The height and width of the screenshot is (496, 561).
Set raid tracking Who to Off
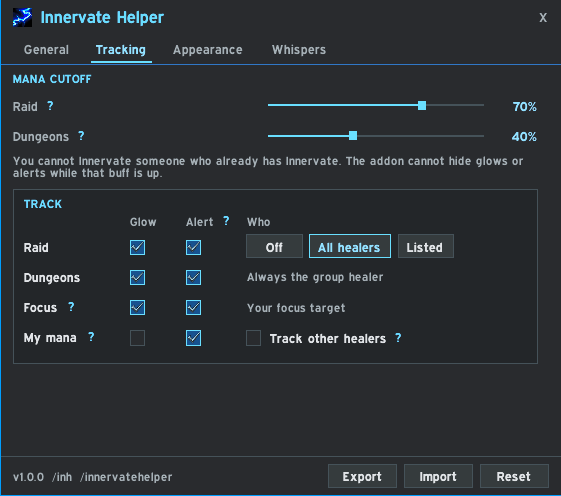coord(274,246)
